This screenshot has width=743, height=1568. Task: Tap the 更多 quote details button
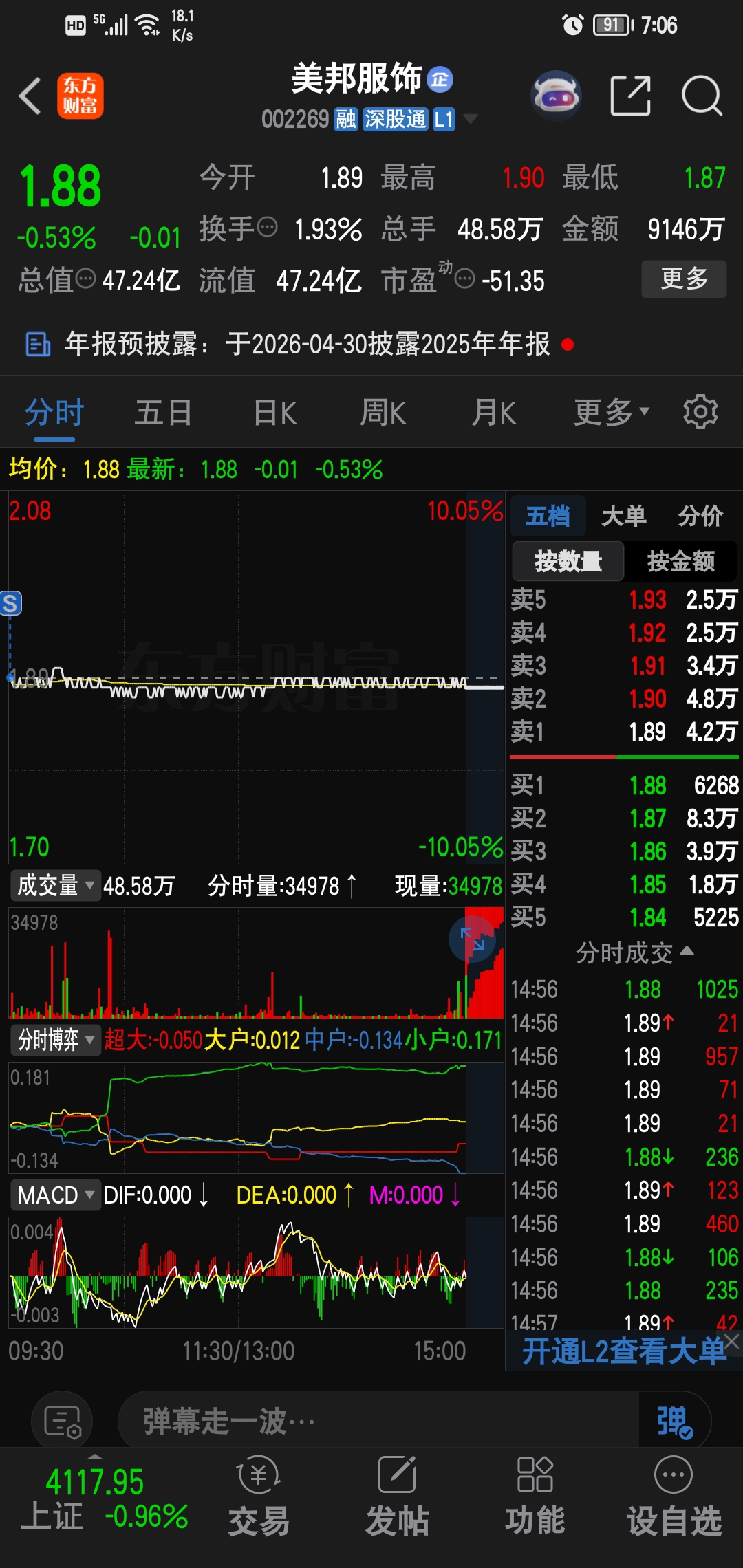pyautogui.click(x=684, y=279)
